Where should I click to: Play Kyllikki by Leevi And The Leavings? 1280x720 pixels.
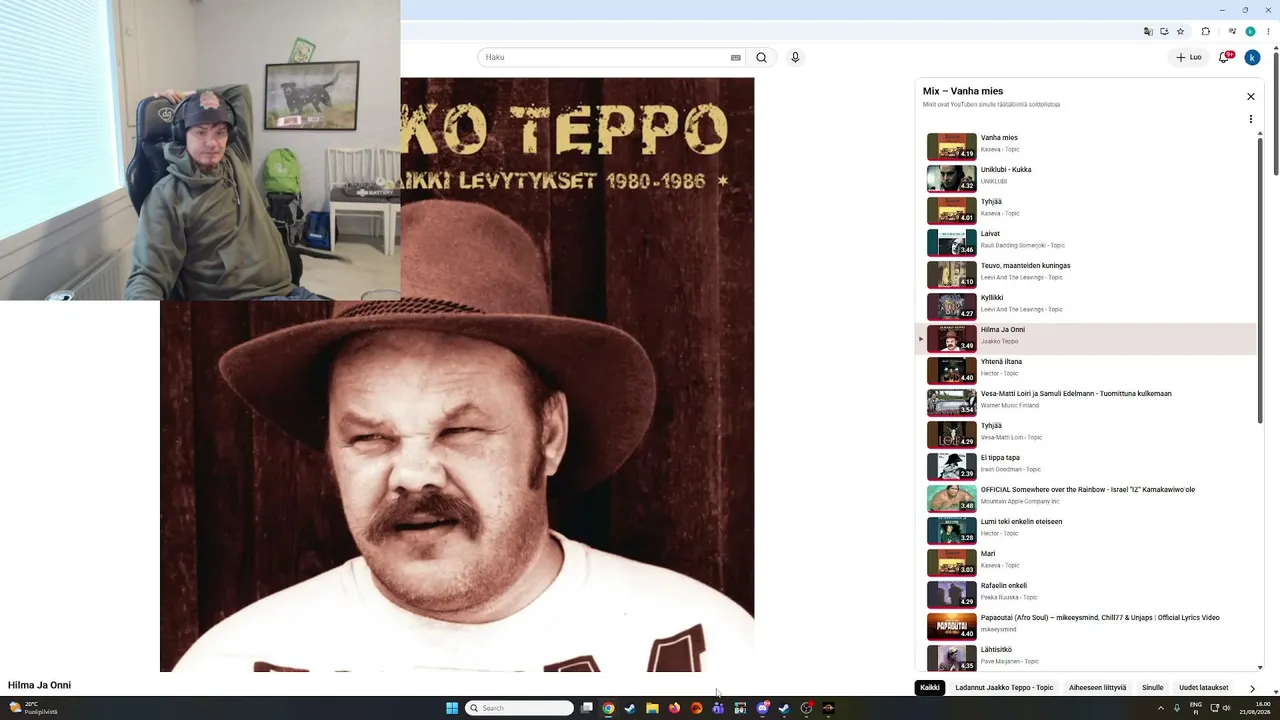(1085, 306)
